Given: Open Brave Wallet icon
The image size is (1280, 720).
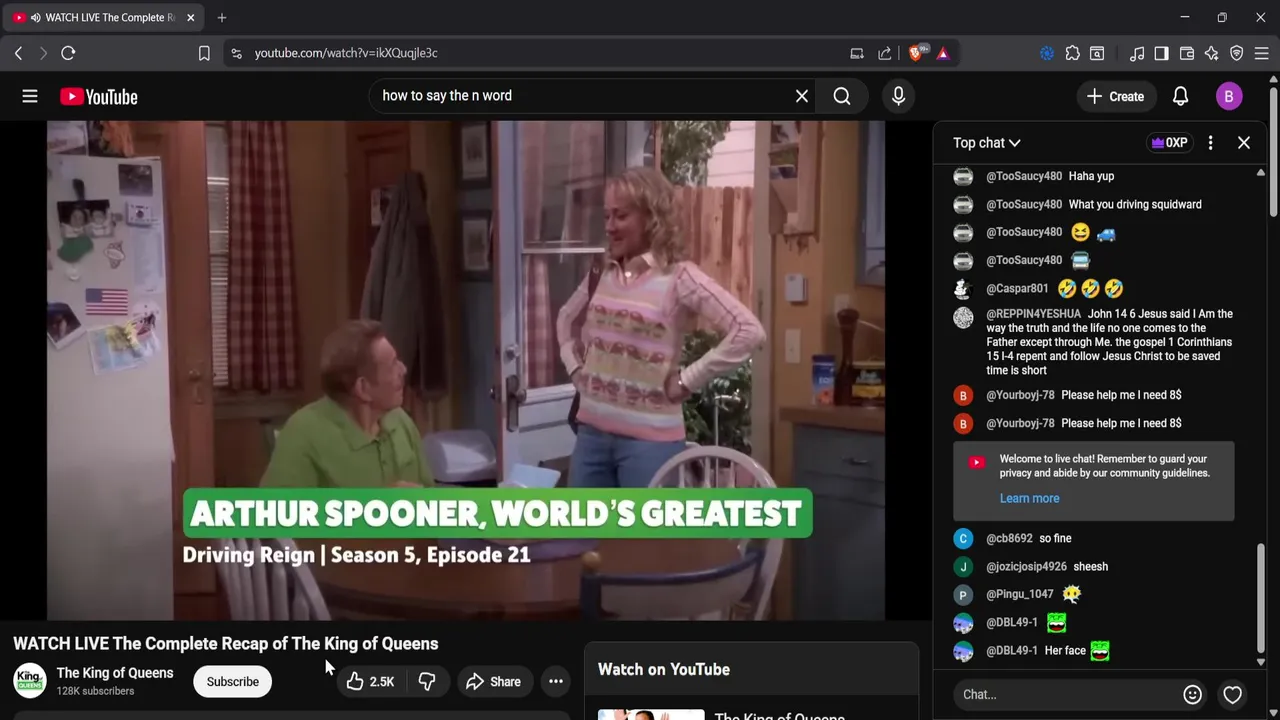Looking at the screenshot, I should click(x=1187, y=53).
